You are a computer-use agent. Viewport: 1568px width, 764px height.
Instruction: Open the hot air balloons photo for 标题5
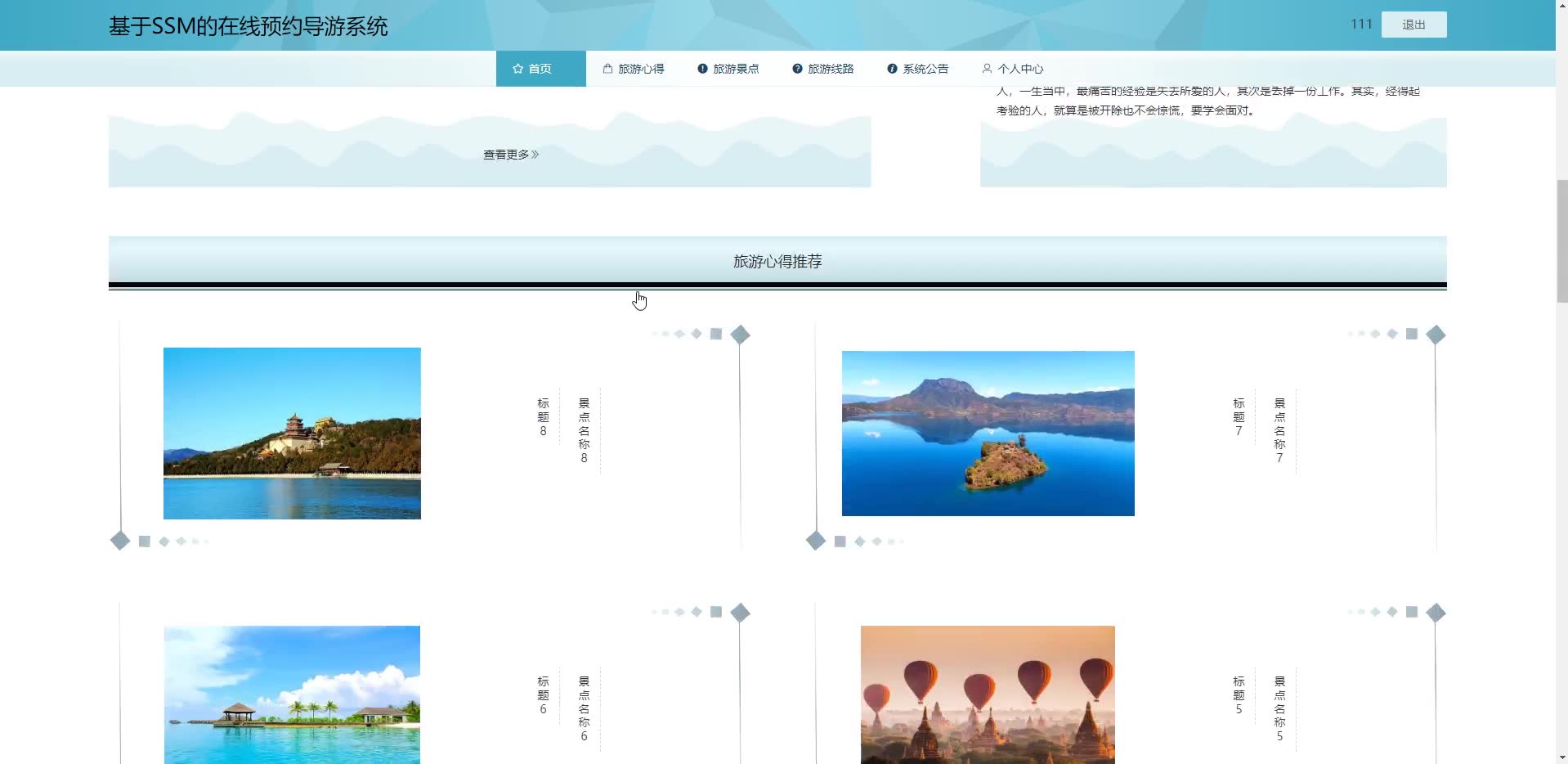988,695
